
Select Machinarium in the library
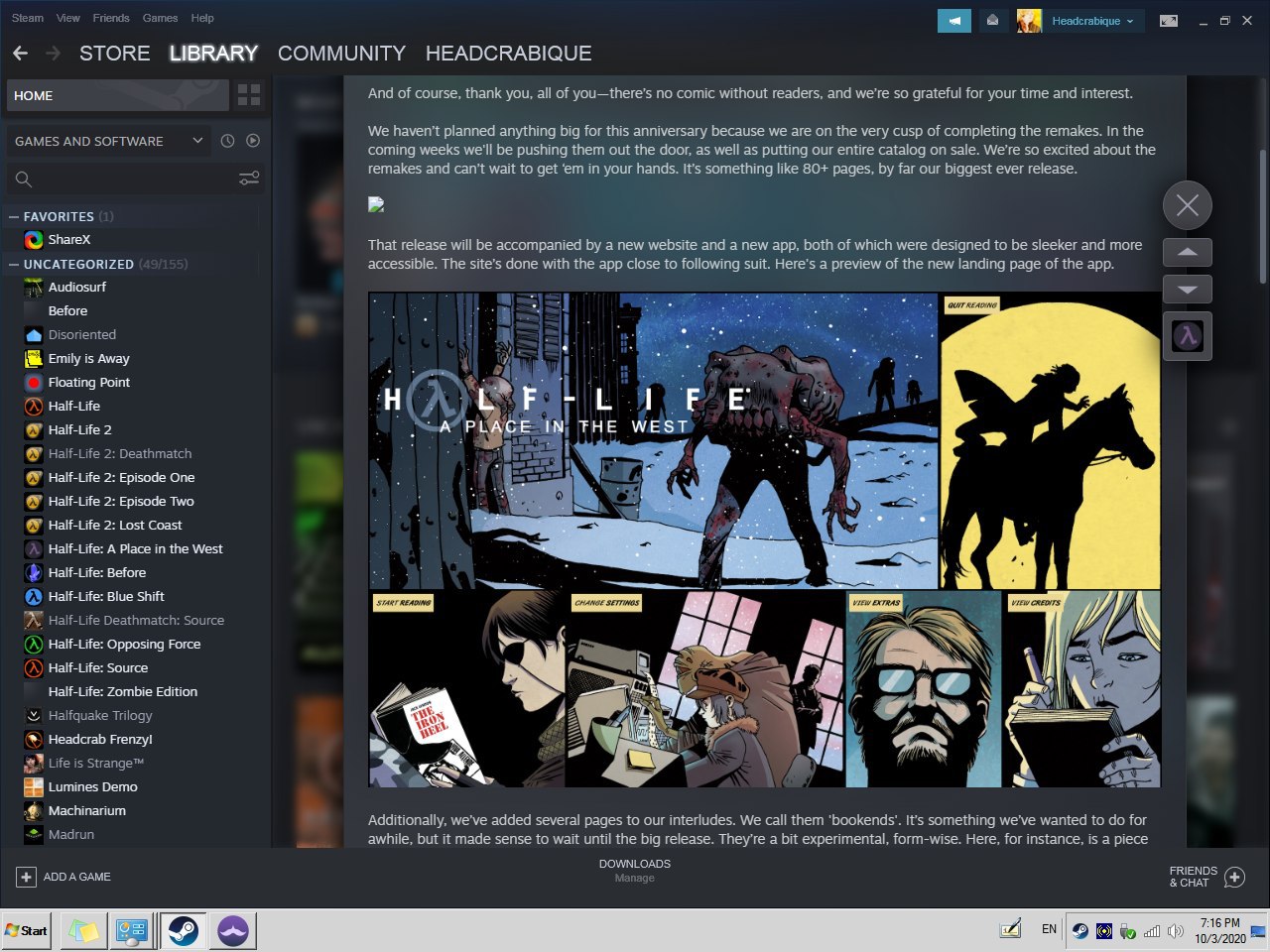pos(87,810)
